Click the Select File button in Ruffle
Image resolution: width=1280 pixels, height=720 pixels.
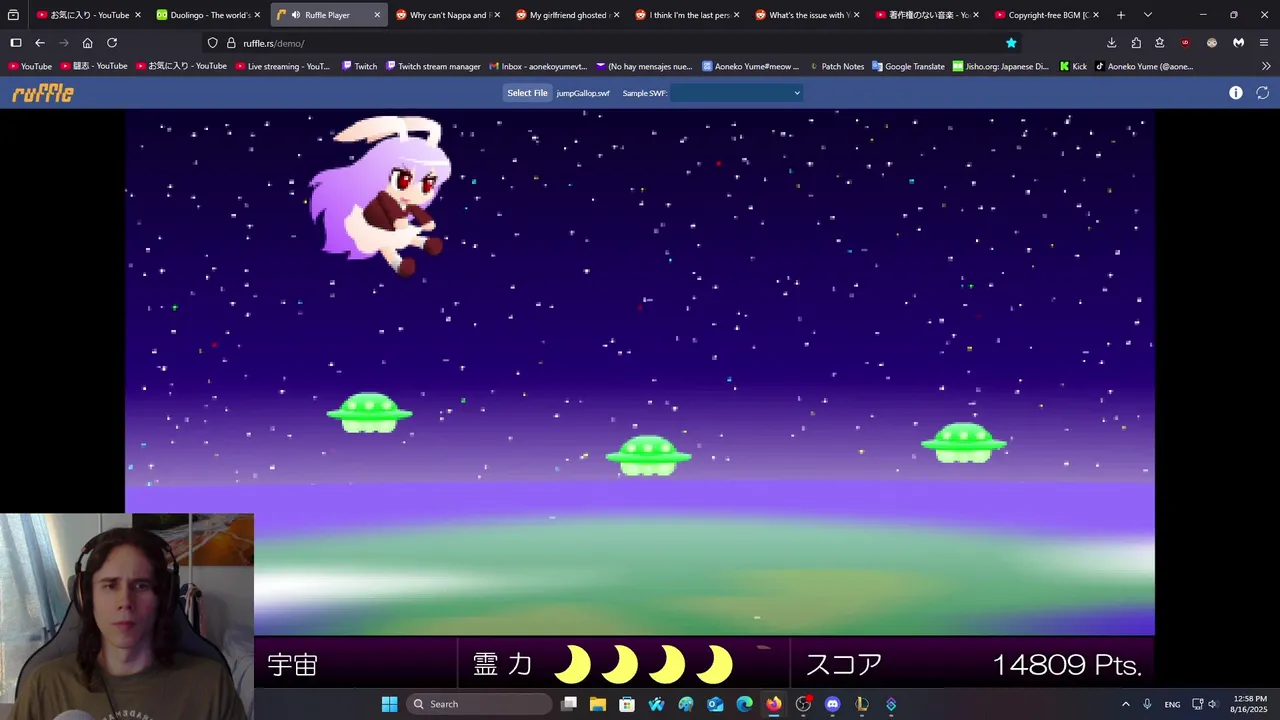click(x=527, y=93)
